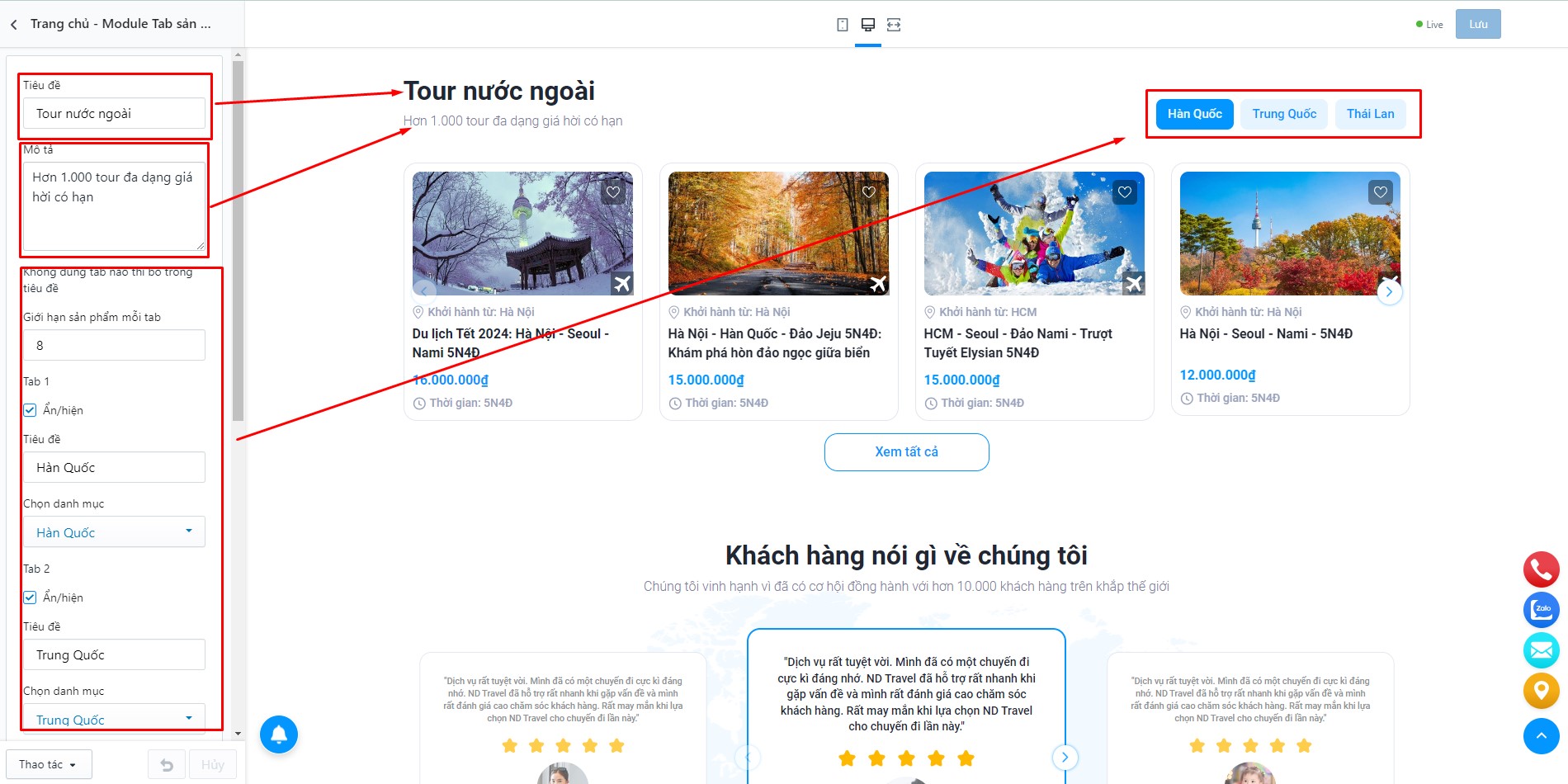Favorite the Du lịch Tết 2024 tour heart

613,192
